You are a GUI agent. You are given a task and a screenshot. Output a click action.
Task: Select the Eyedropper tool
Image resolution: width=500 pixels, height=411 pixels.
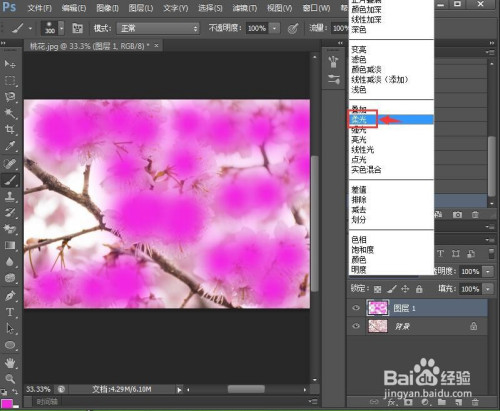point(10,146)
